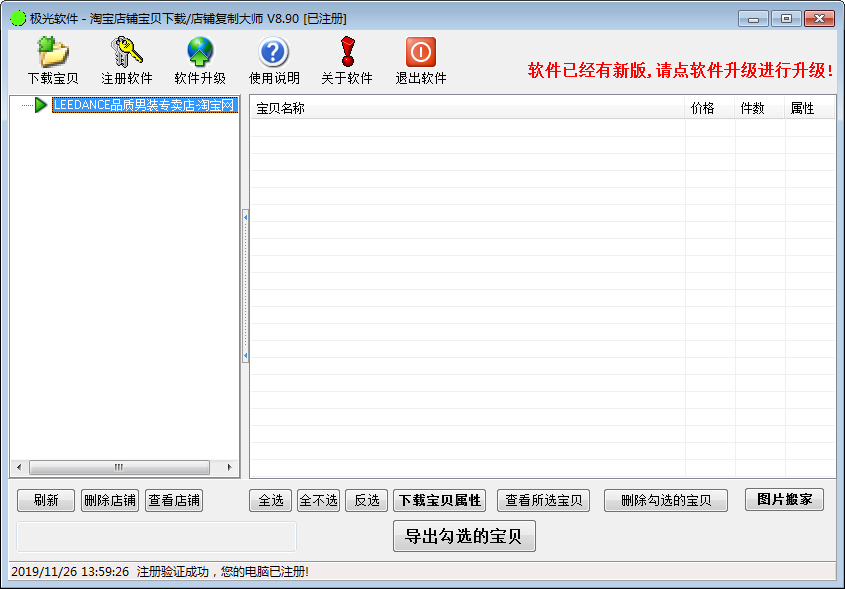Click 关于软件 red exclamation icon

tap(348, 52)
